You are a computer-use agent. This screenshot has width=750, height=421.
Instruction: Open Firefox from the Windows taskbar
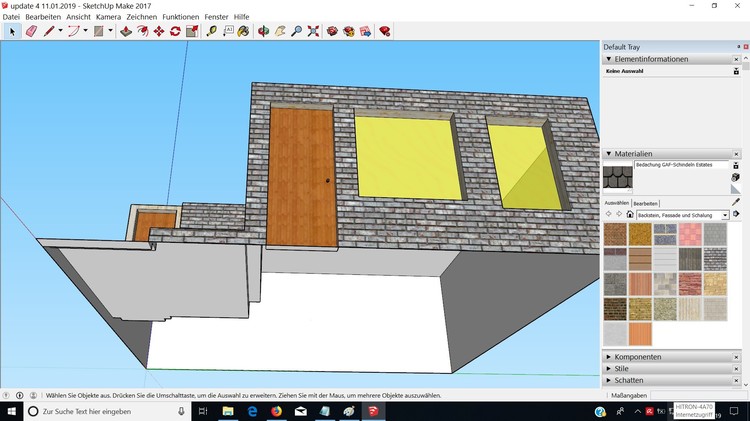click(x=276, y=411)
